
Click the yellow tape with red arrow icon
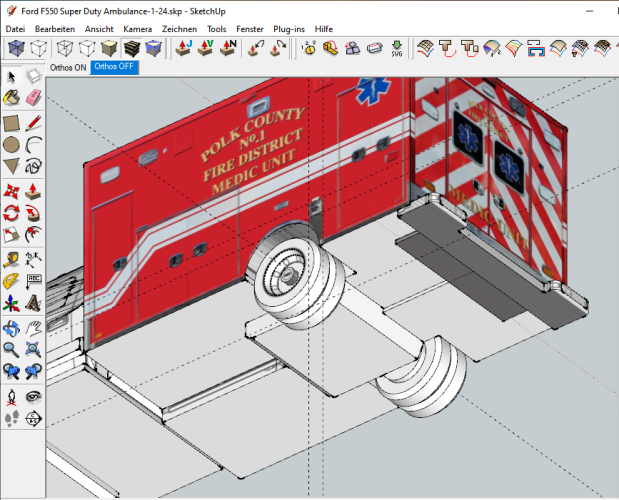331,48
